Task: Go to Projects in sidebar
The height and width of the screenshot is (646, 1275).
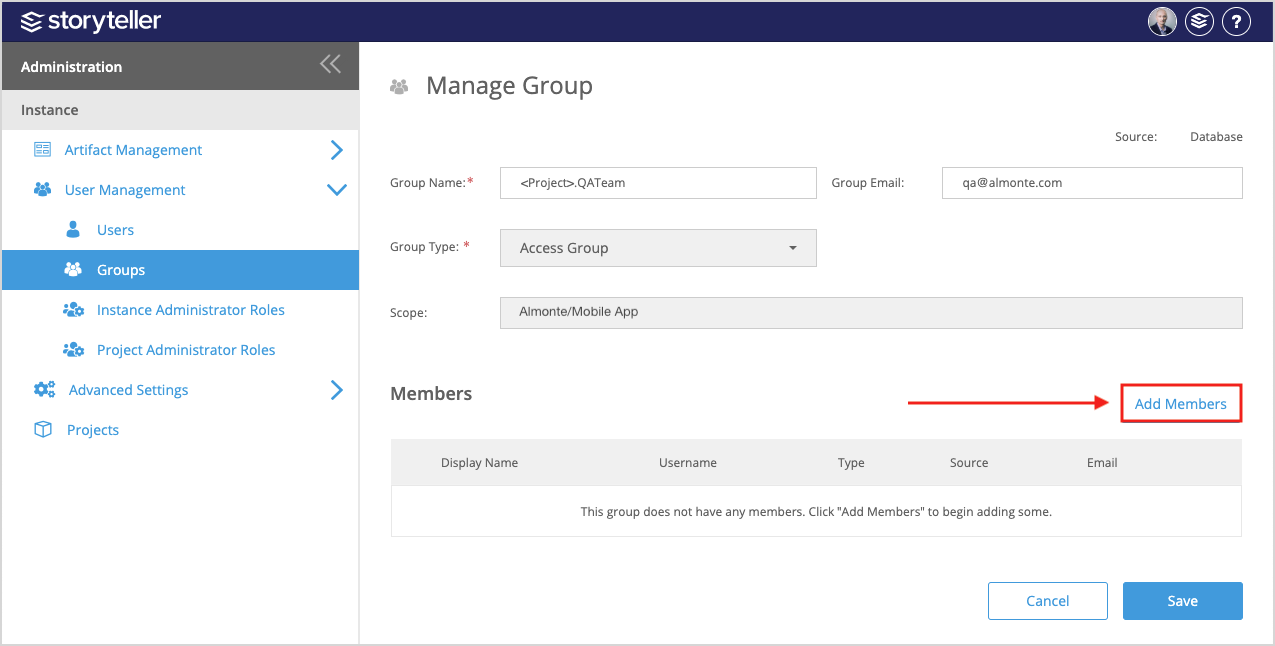Action: [93, 430]
